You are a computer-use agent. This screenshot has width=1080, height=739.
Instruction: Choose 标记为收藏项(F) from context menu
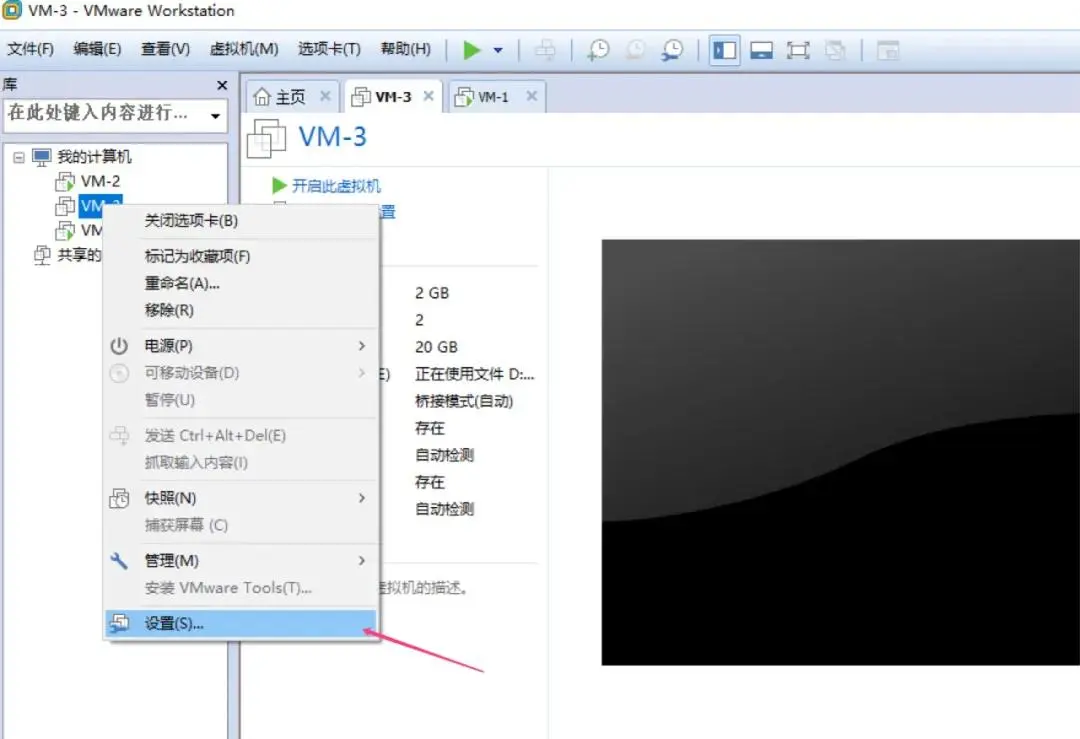click(x=241, y=256)
